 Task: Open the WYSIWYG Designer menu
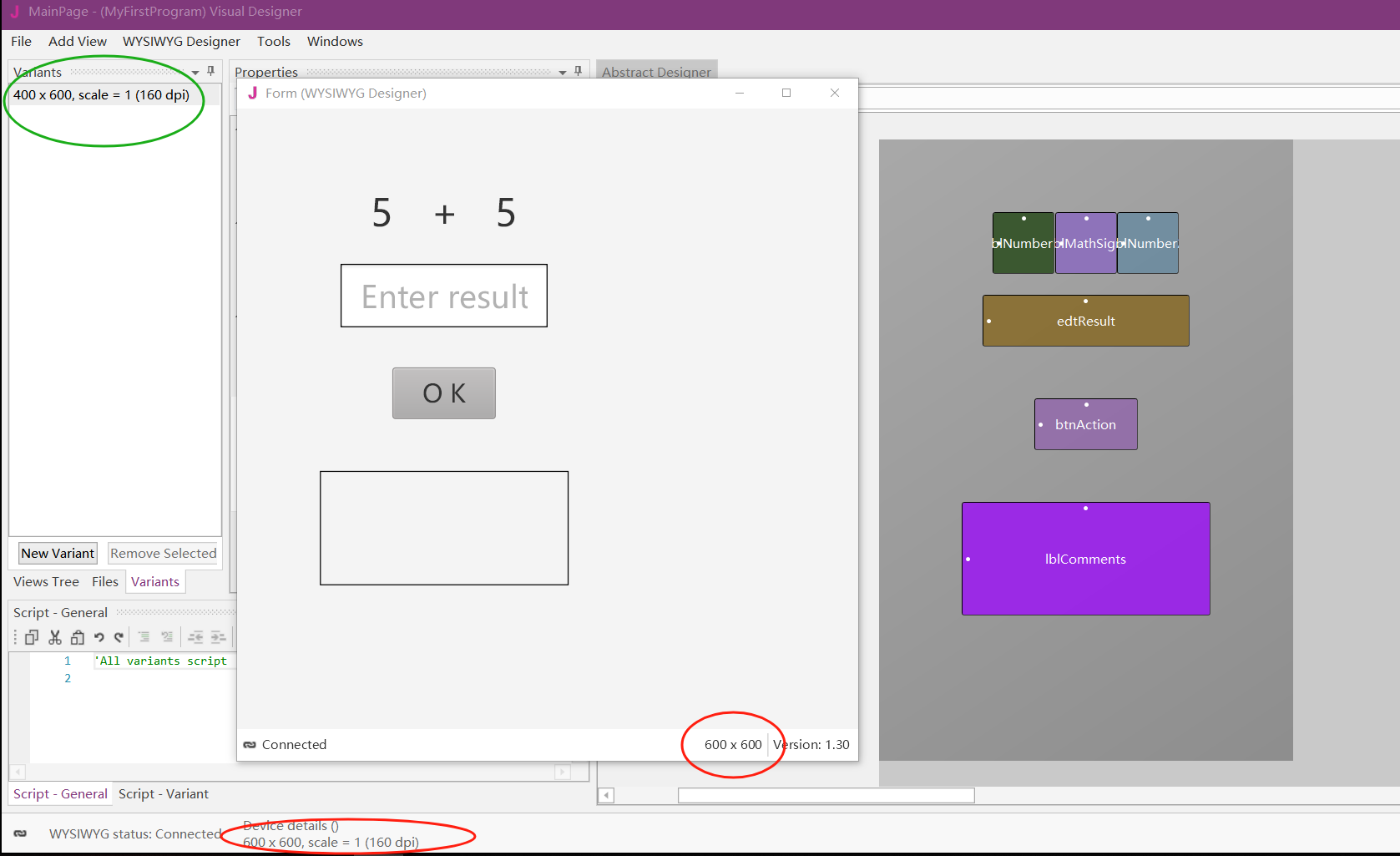[x=181, y=42]
